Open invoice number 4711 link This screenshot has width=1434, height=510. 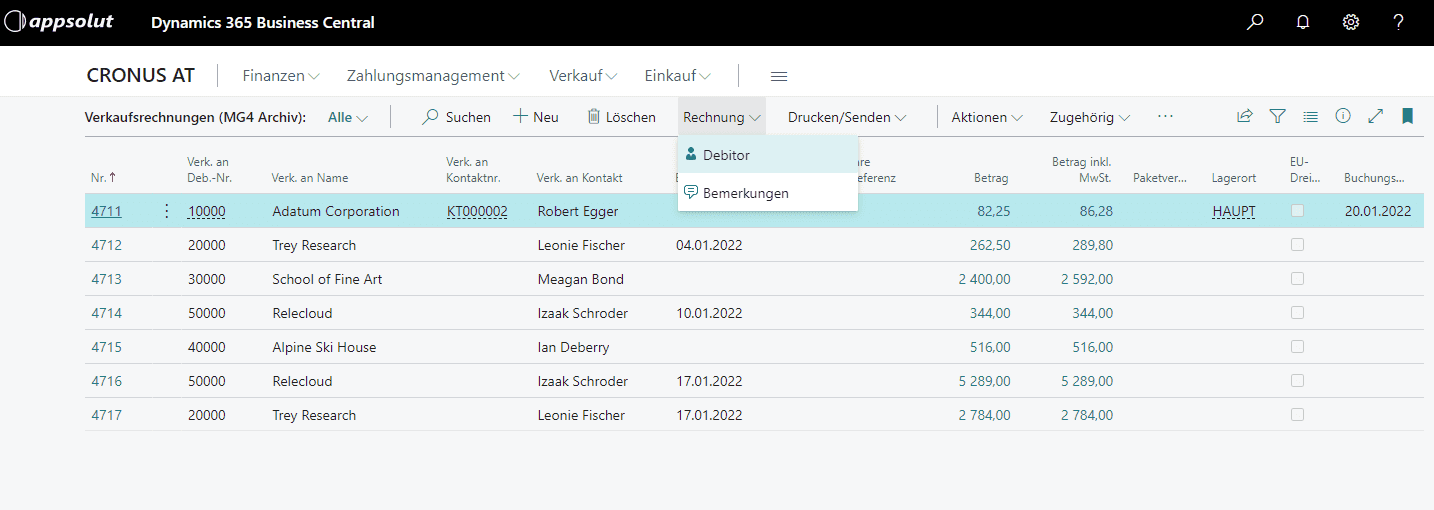coord(106,211)
